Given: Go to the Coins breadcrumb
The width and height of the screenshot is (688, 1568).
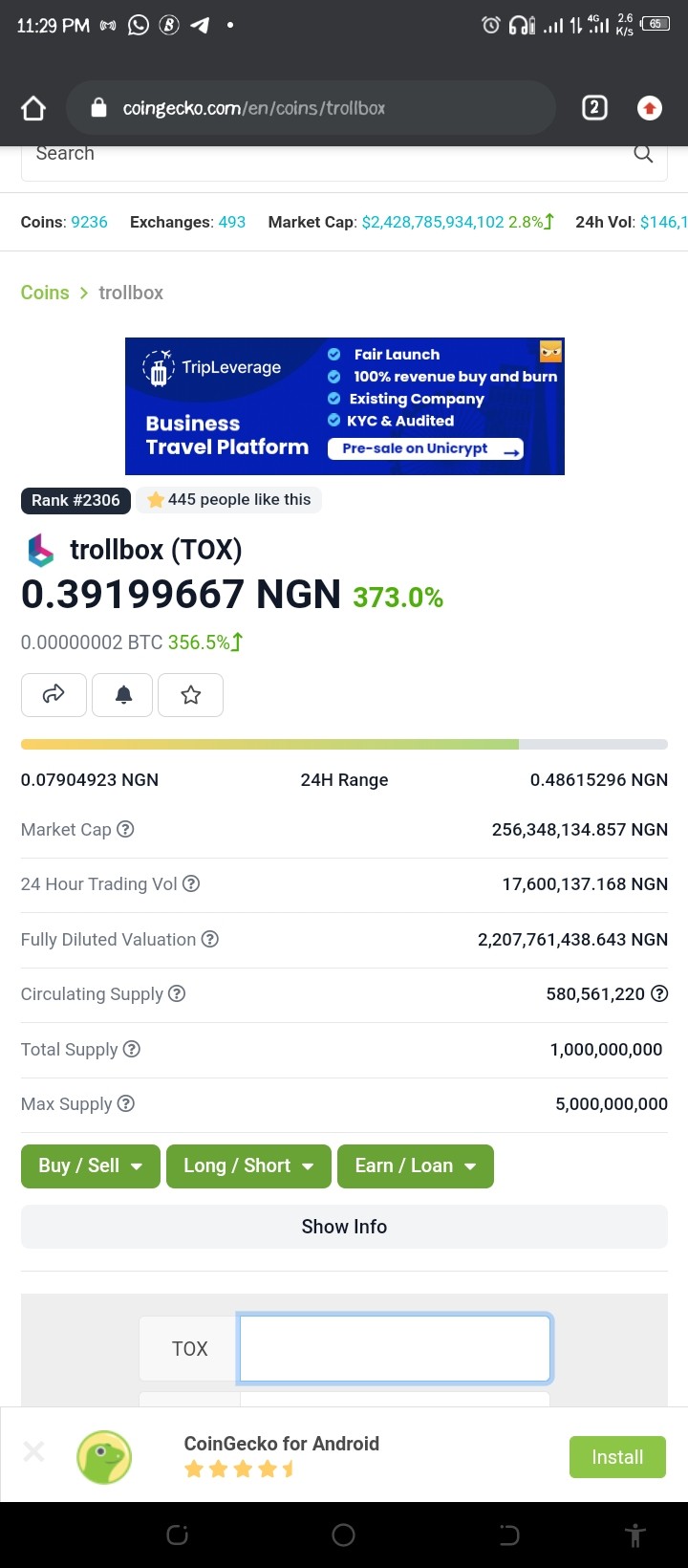Looking at the screenshot, I should point(45,293).
